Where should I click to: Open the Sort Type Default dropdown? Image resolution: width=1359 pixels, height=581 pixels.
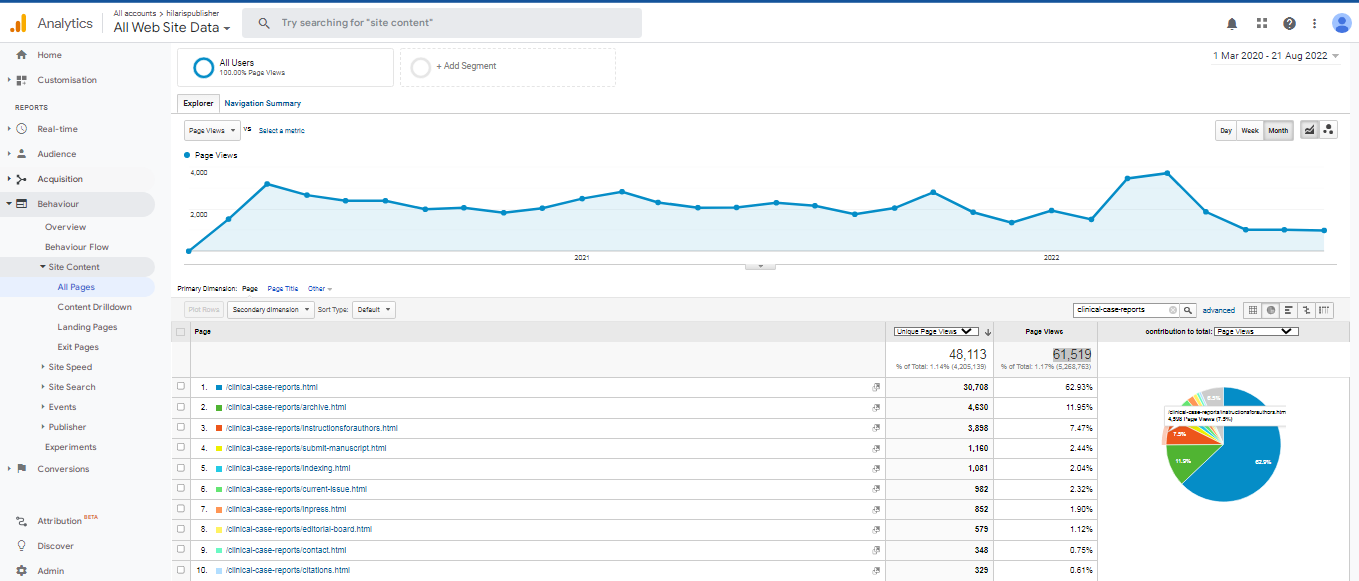[x=372, y=310]
